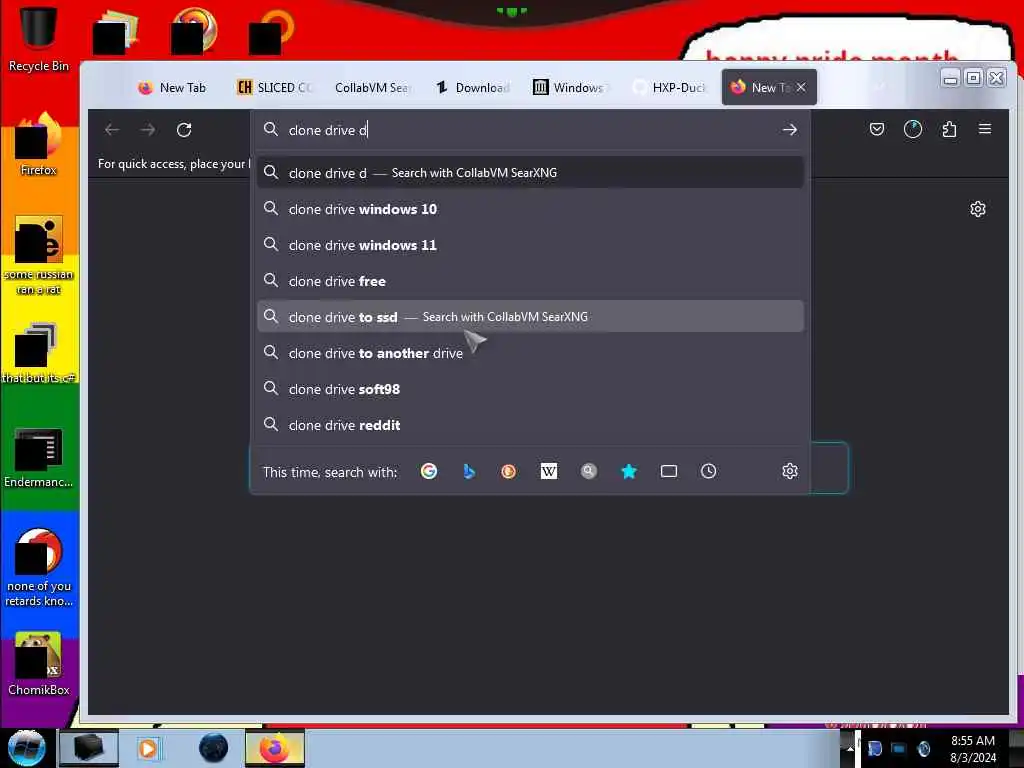Search this time with Bing
Viewport: 1024px width, 768px height.
(x=468, y=471)
